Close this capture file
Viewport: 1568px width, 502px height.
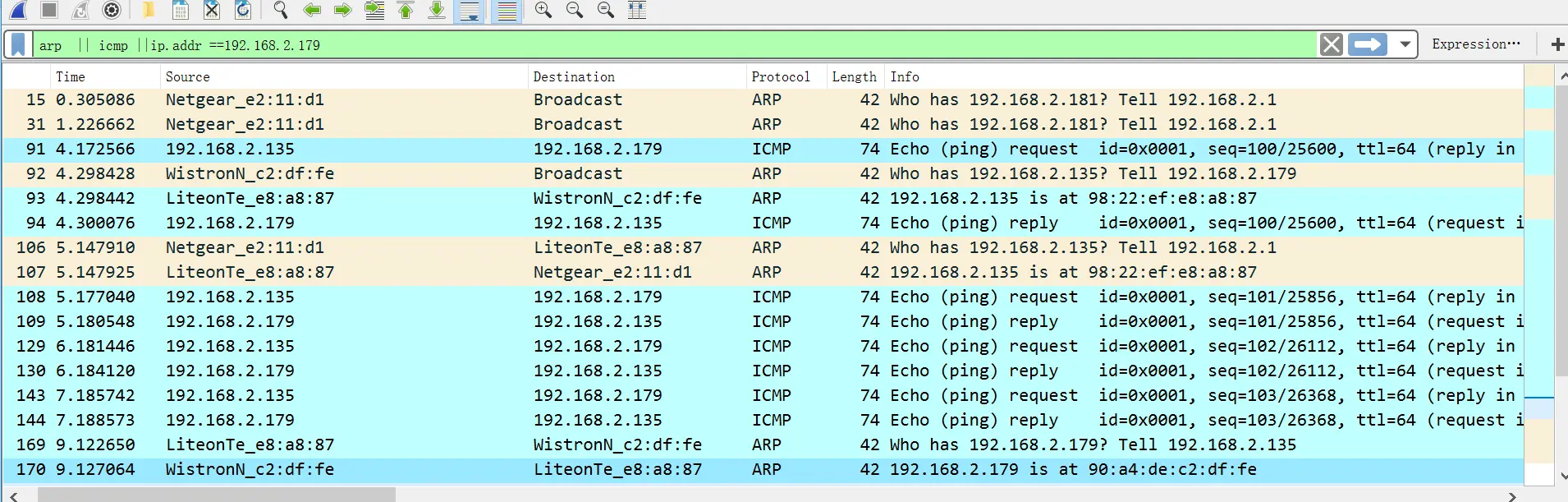[x=211, y=10]
